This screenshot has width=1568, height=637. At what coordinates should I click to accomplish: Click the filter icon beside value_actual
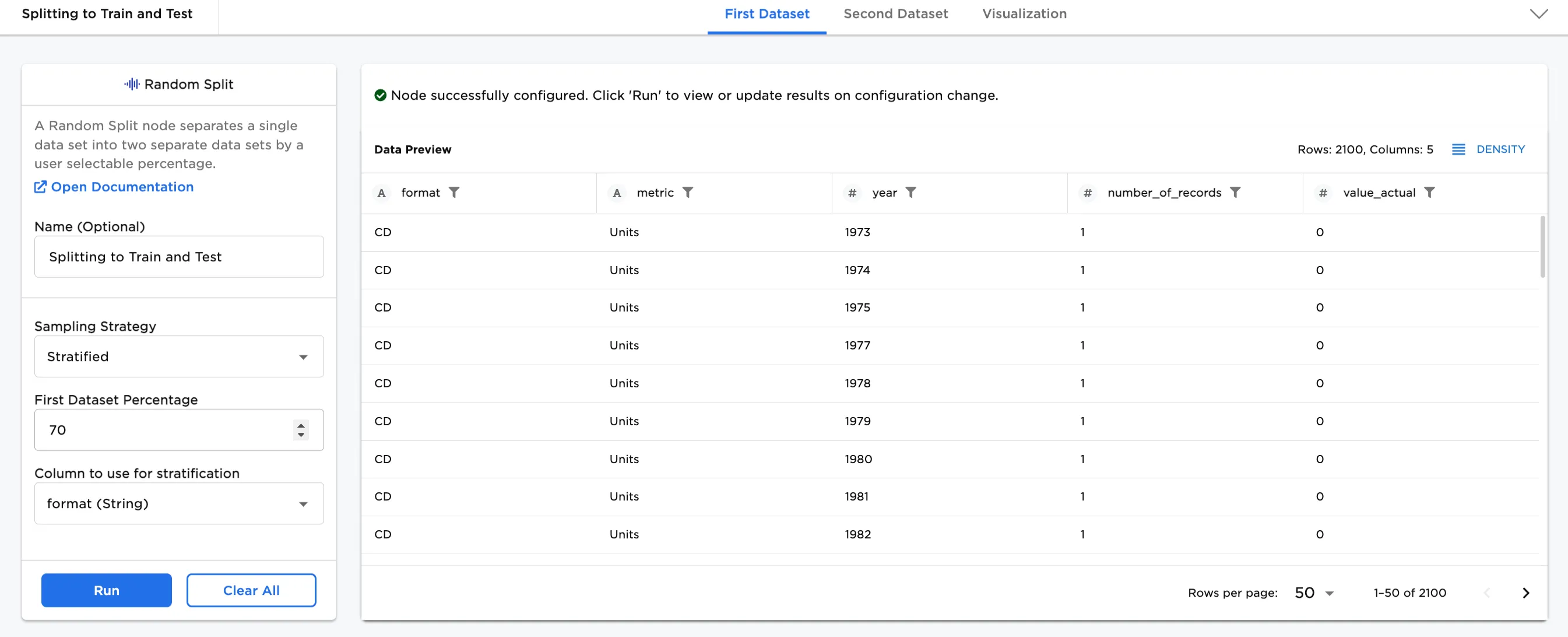tap(1430, 192)
